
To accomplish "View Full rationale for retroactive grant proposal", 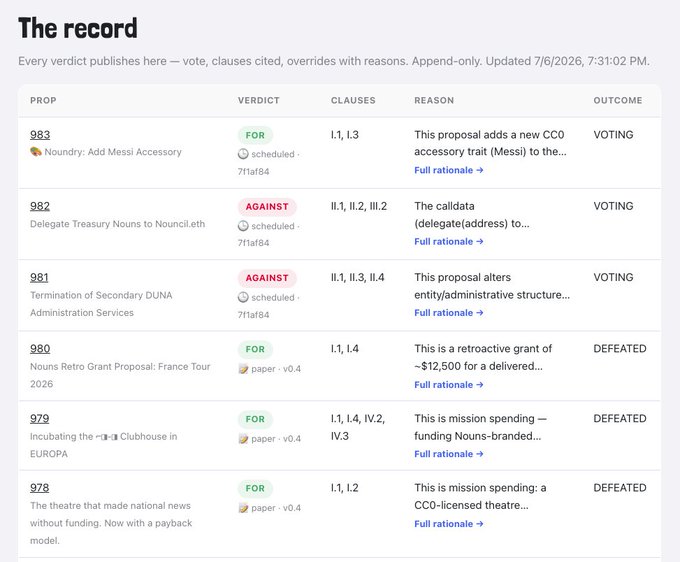I will pos(448,385).
